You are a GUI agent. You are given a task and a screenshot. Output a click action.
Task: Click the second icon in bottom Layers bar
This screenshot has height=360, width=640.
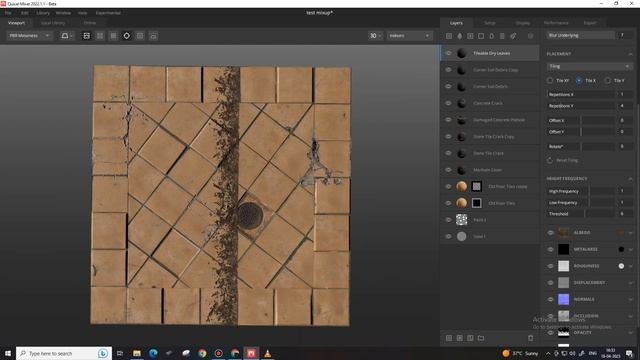pyautogui.click(x=460, y=338)
